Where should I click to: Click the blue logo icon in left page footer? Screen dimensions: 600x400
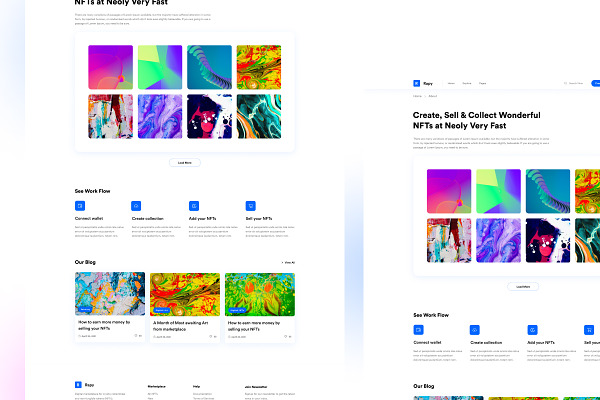click(78, 384)
